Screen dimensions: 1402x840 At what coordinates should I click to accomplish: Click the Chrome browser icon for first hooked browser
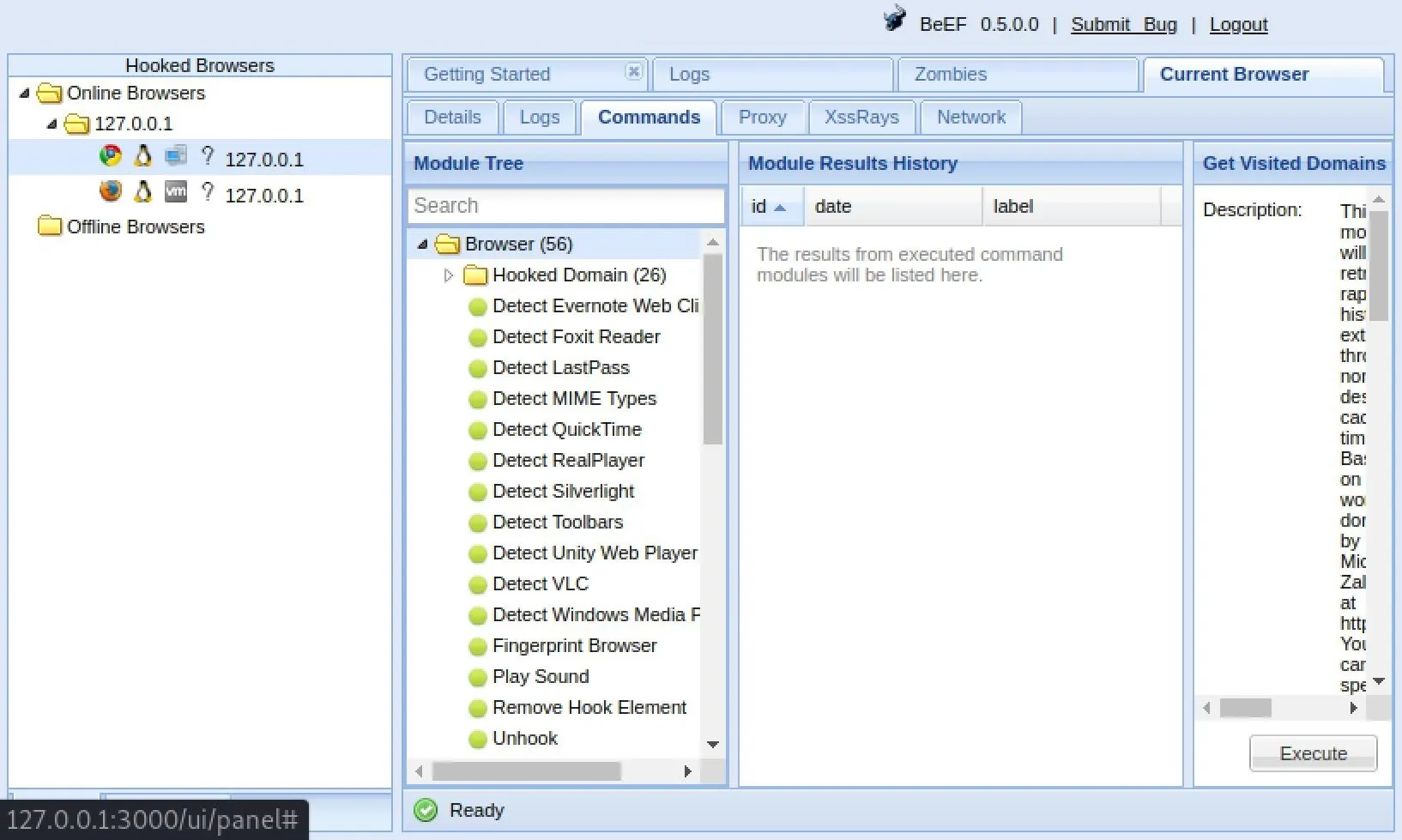click(x=111, y=156)
